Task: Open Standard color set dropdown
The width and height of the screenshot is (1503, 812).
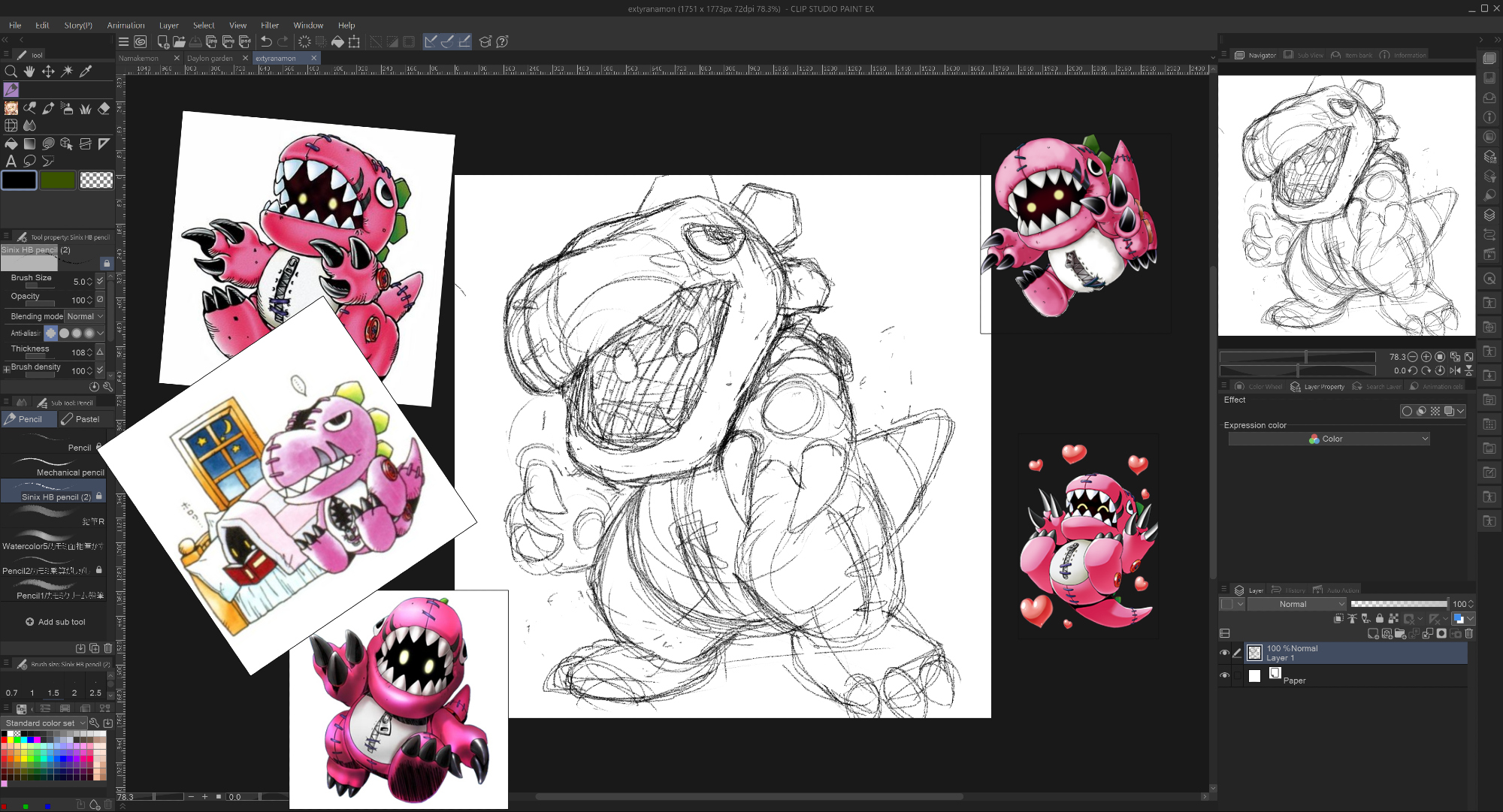Action: point(45,723)
